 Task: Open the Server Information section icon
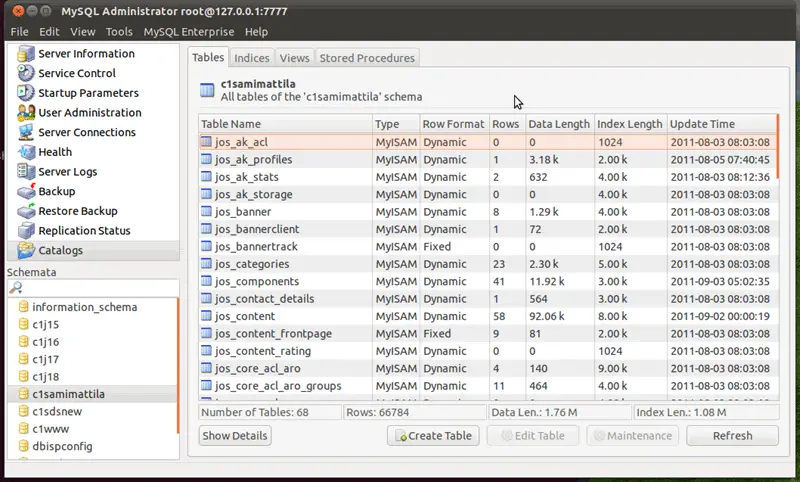point(26,54)
